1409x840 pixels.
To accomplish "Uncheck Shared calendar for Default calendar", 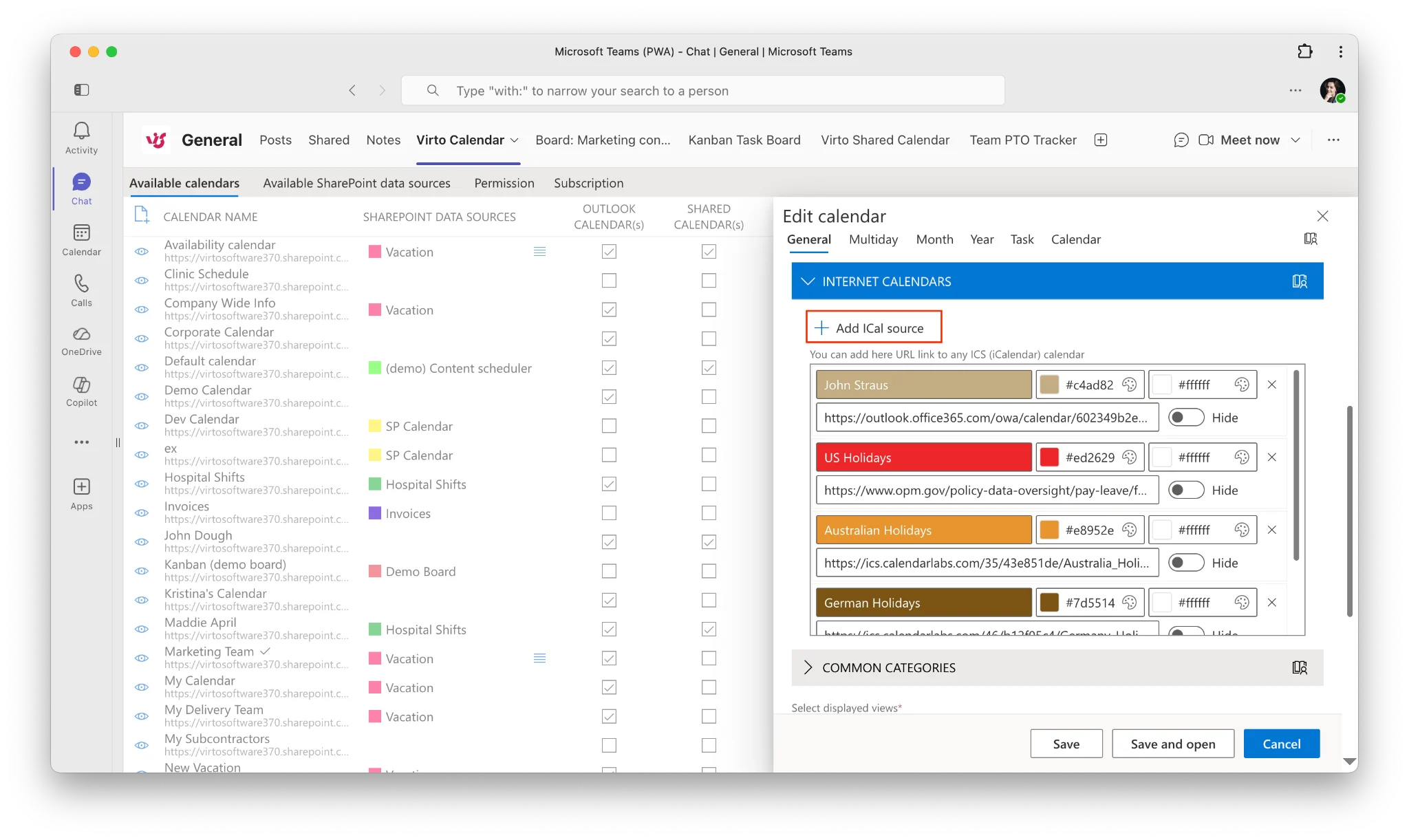I will (x=709, y=368).
